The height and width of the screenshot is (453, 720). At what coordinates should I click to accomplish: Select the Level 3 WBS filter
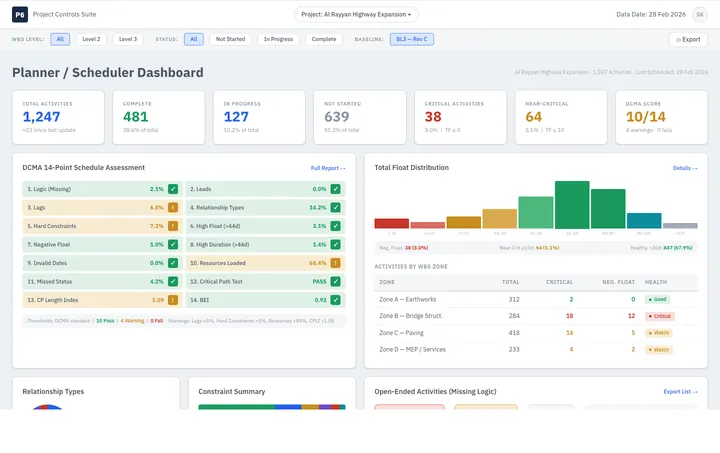128,39
